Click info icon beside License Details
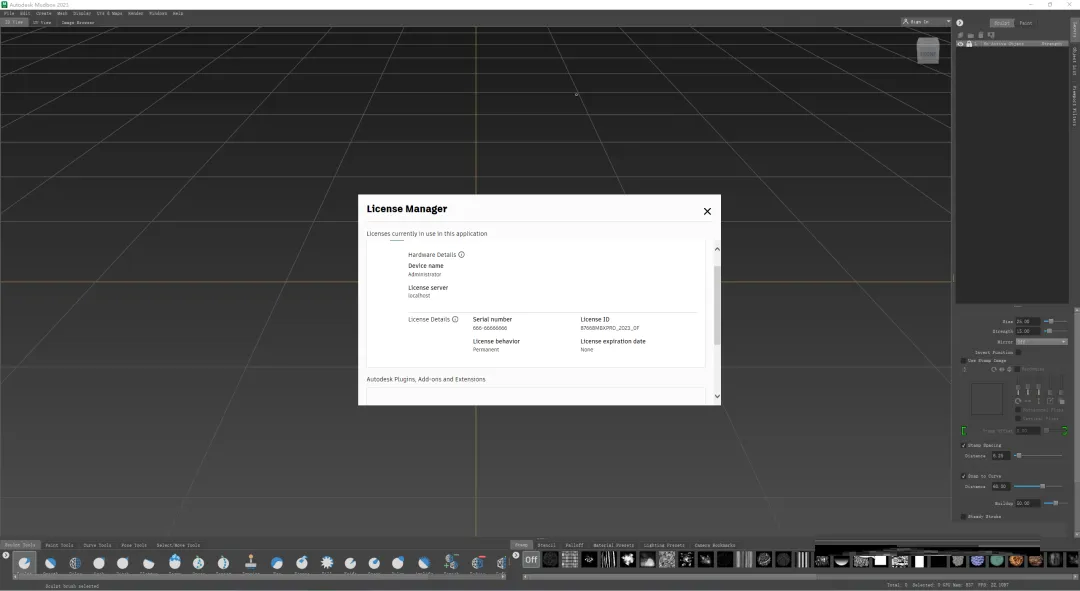Image resolution: width=1080 pixels, height=591 pixels. (x=455, y=320)
